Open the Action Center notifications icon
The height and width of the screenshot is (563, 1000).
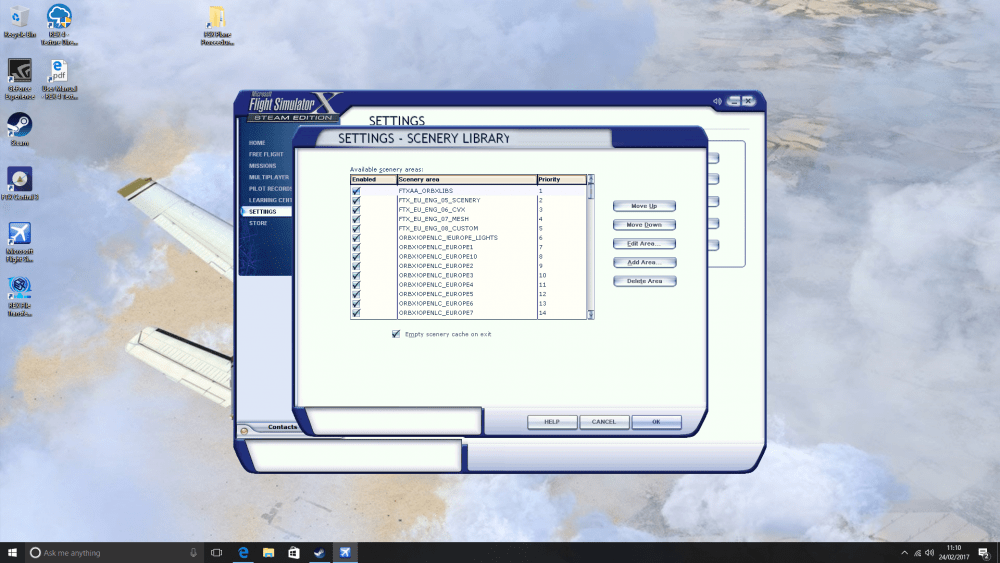coord(984,553)
